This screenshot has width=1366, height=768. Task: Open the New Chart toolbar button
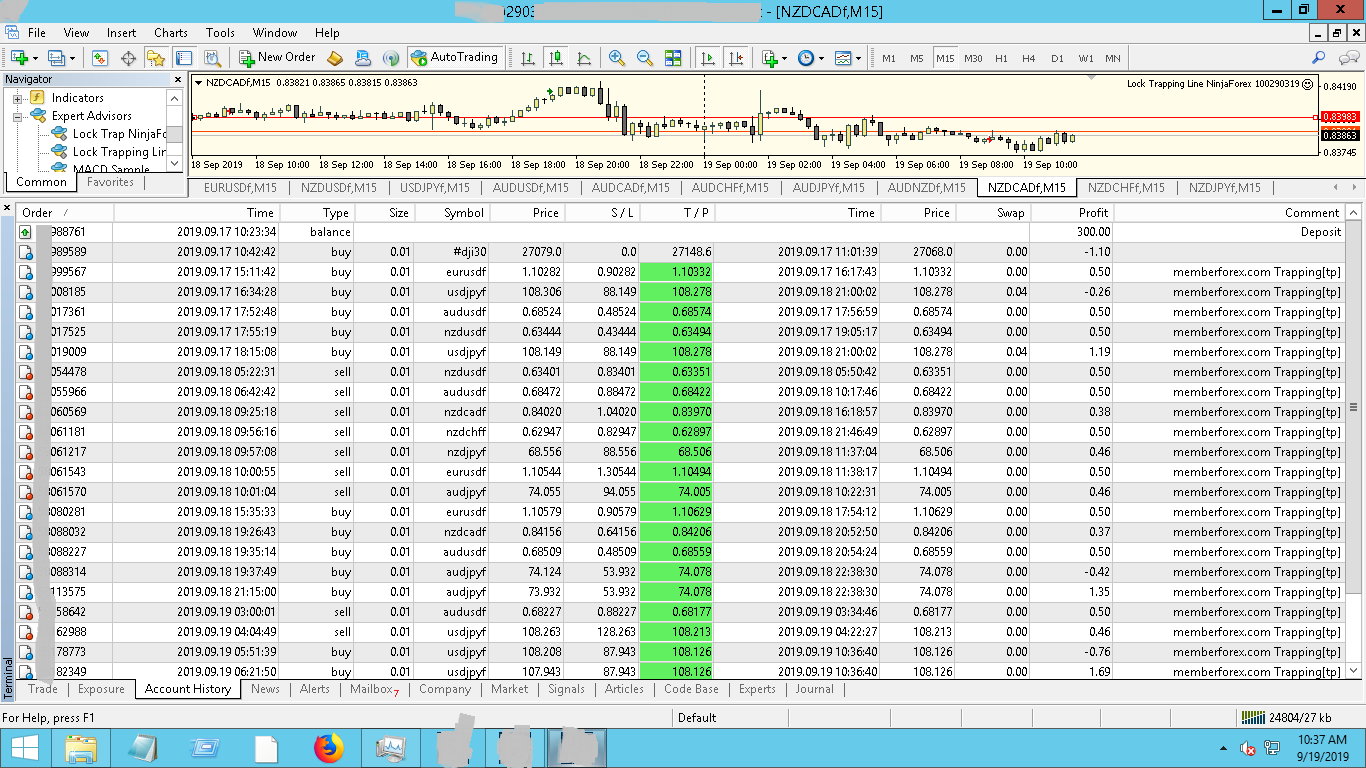[19, 58]
